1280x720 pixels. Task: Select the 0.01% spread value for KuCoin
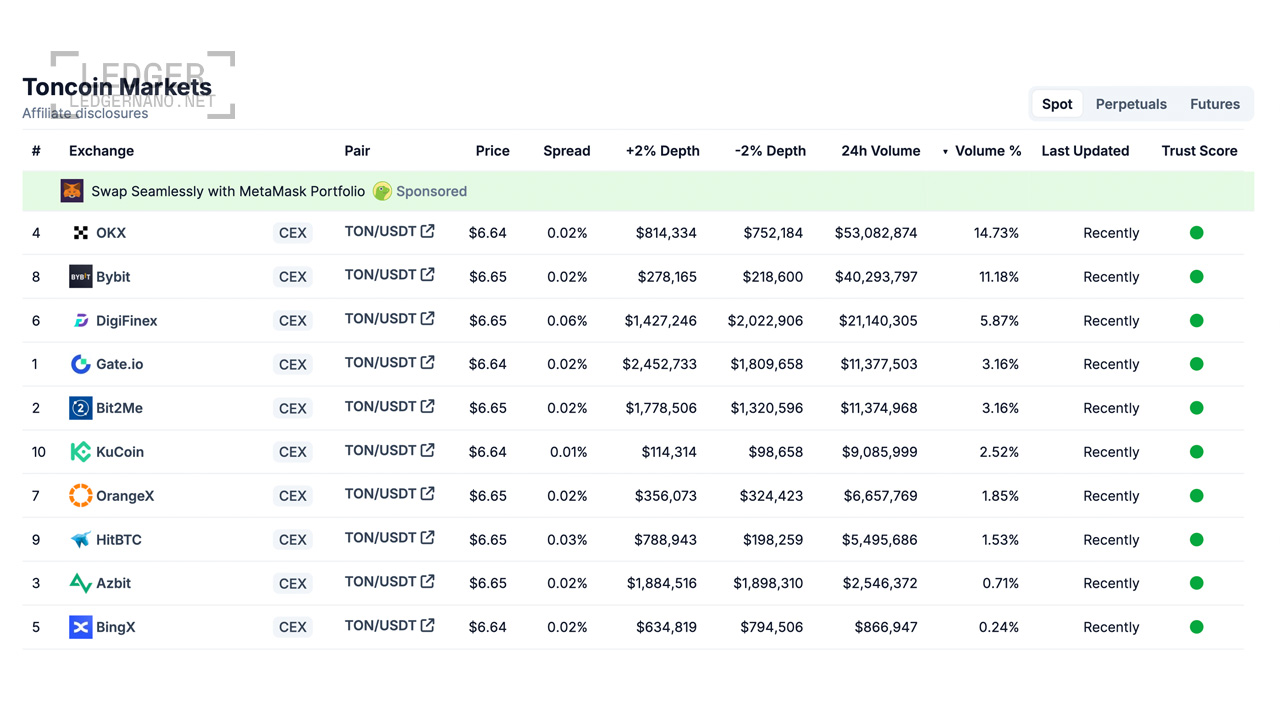click(x=569, y=452)
